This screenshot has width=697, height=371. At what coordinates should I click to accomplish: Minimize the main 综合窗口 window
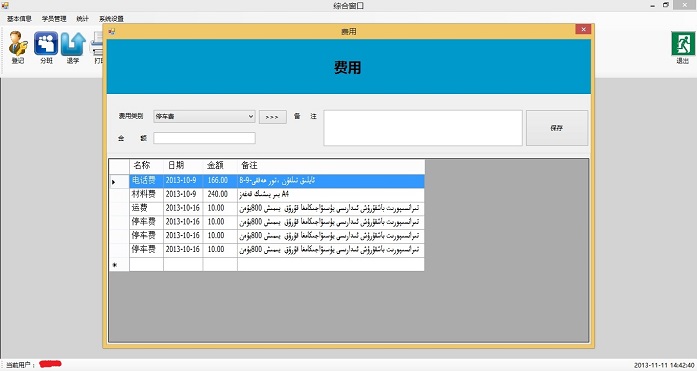[x=653, y=5]
